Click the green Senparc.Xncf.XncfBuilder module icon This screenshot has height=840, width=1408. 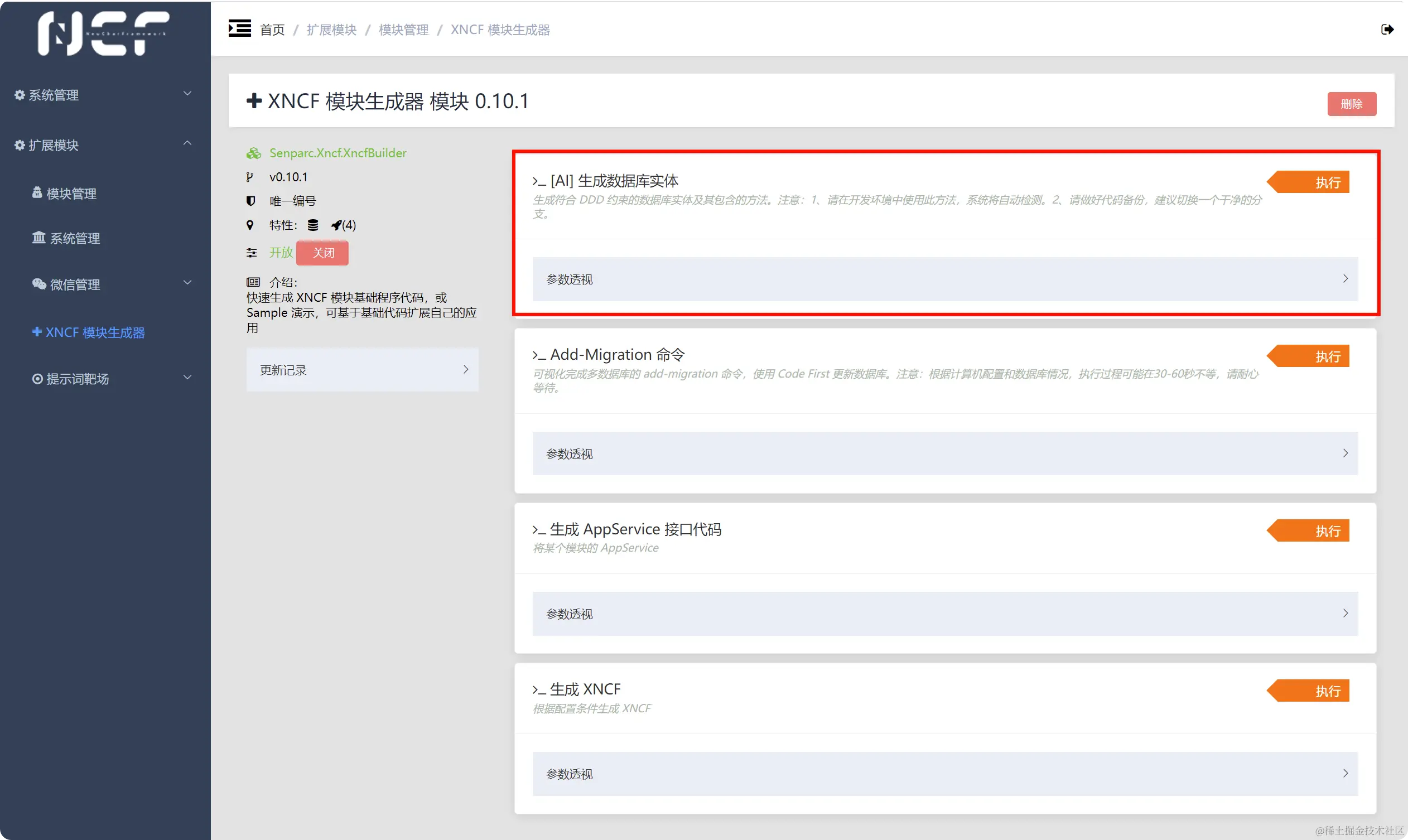point(253,153)
